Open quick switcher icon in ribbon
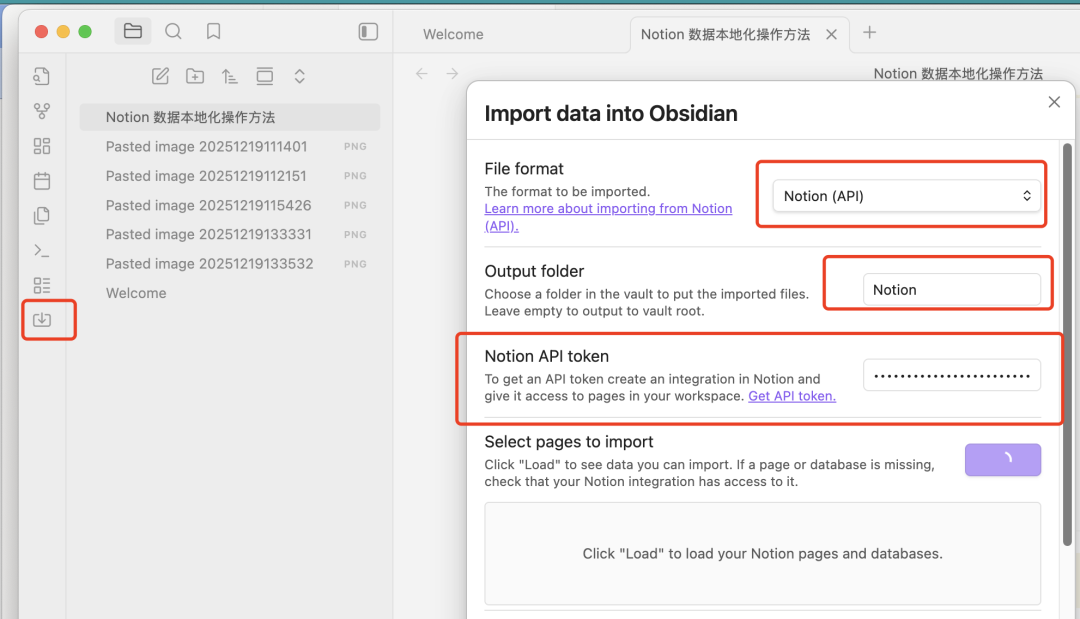Viewport: 1080px width, 619px height. point(42,76)
